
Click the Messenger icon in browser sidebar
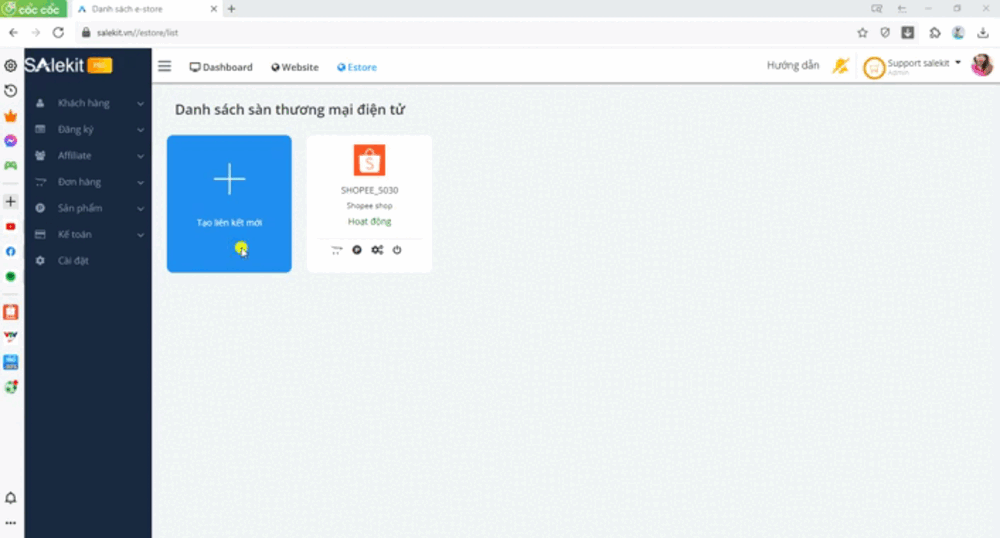[11, 141]
